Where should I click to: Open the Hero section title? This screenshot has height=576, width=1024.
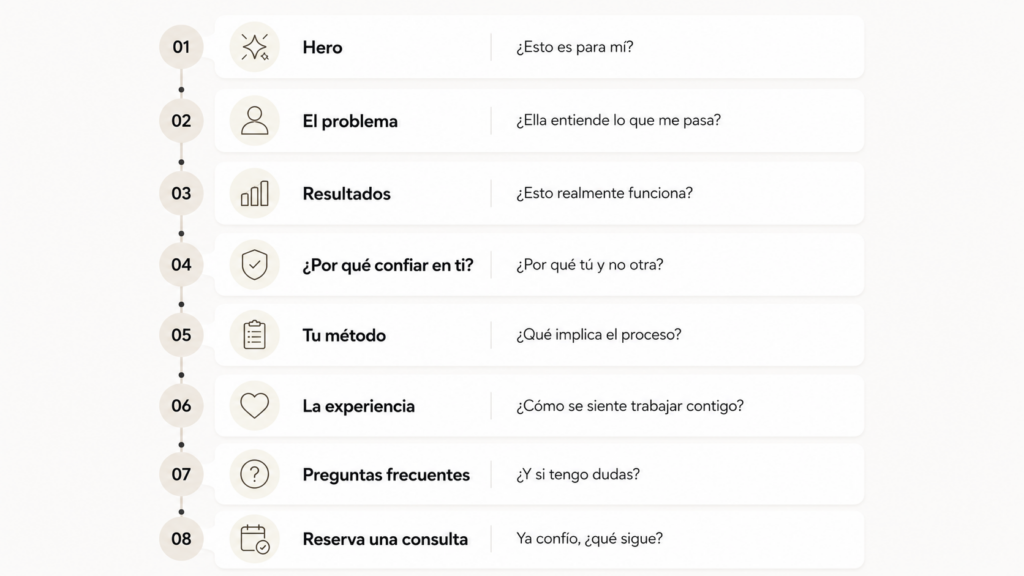click(323, 48)
